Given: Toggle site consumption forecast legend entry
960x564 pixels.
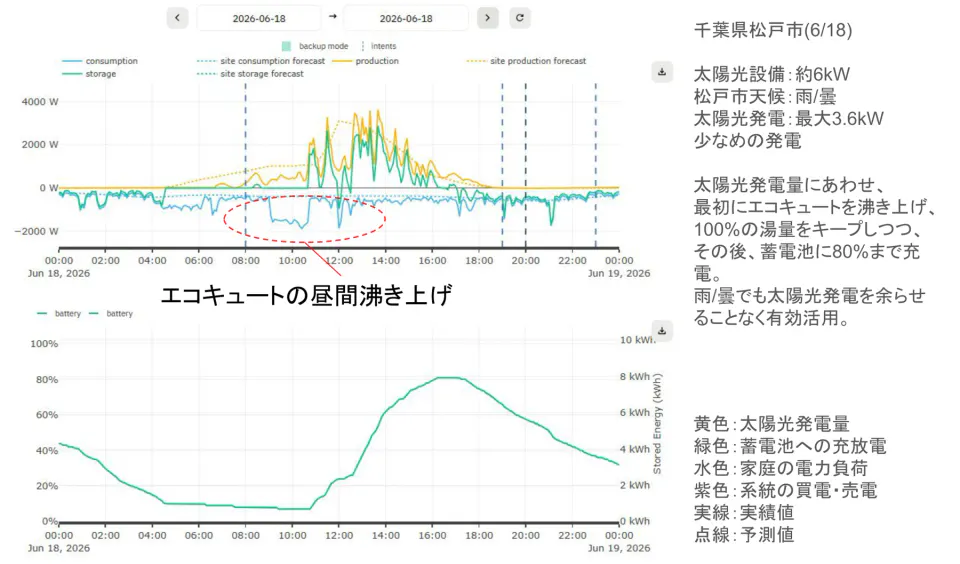Looking at the screenshot, I should [x=261, y=61].
